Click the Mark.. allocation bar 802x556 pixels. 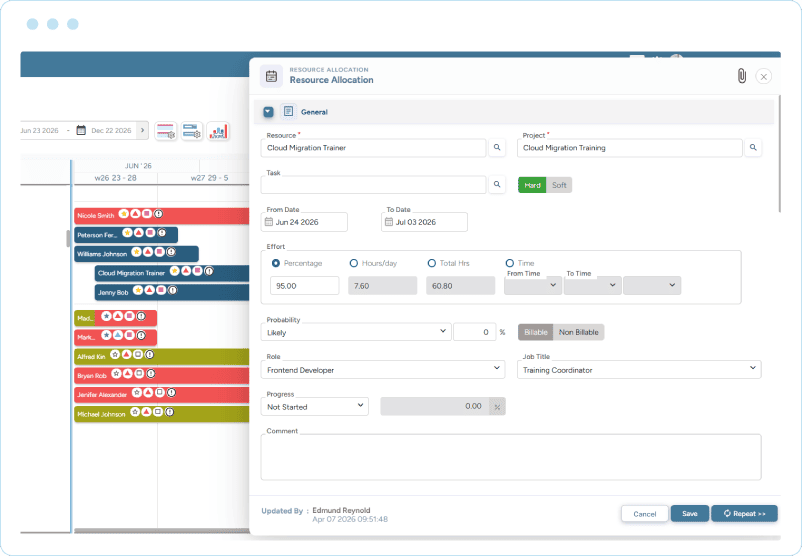tap(116, 337)
